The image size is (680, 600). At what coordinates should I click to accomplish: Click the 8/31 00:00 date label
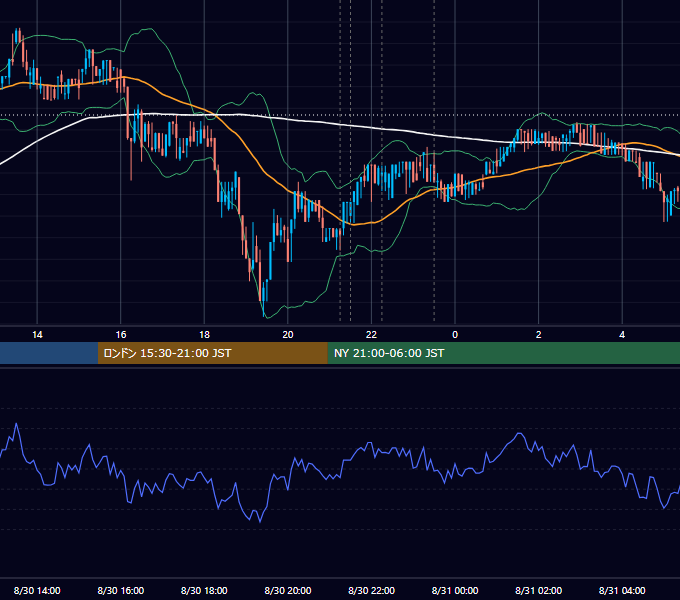[455, 590]
